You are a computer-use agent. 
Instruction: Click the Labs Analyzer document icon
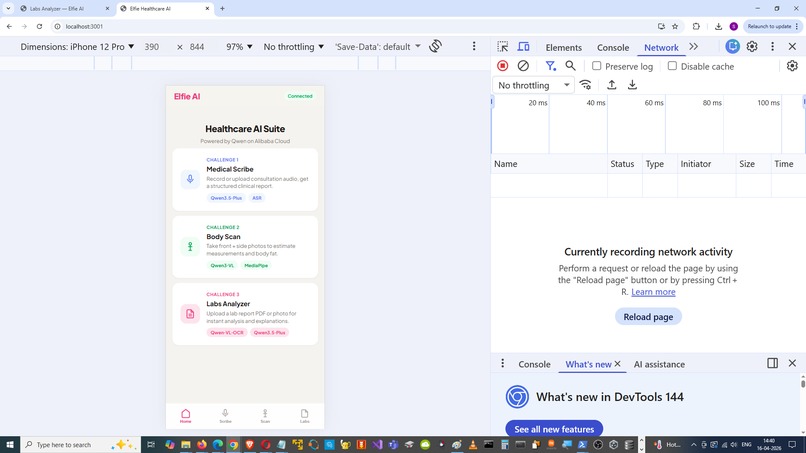click(x=190, y=314)
